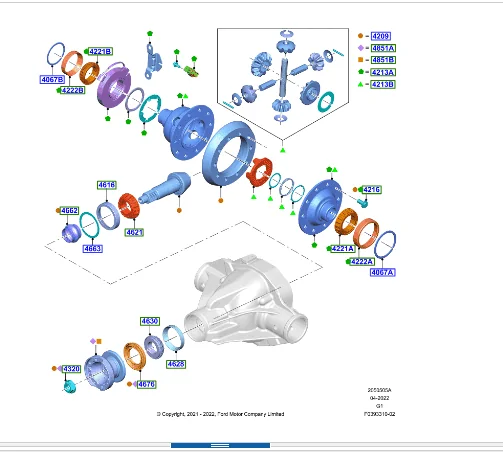Select the 4216 bolt callout
Viewport: 503px width, 452px height.
[x=371, y=190]
